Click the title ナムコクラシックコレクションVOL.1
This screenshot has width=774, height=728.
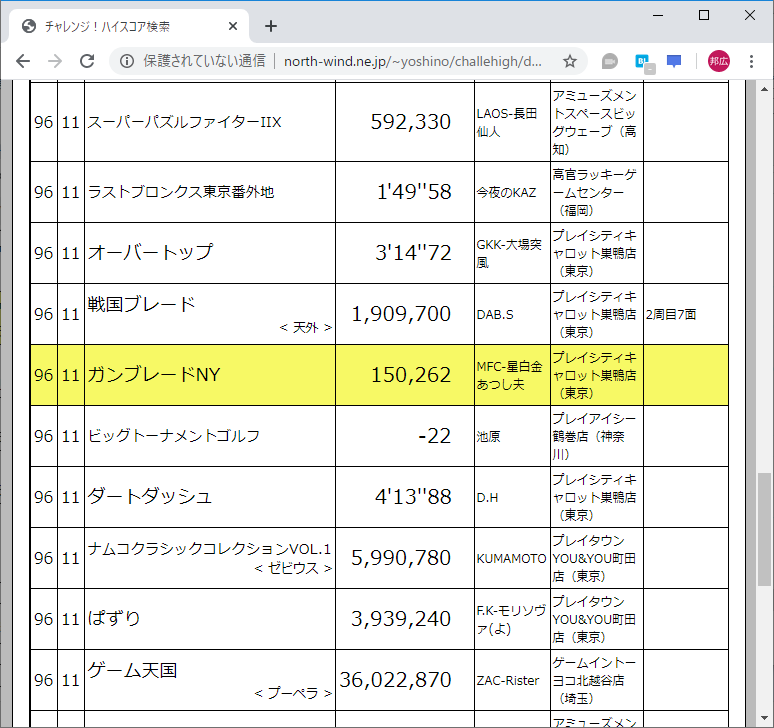(209, 549)
